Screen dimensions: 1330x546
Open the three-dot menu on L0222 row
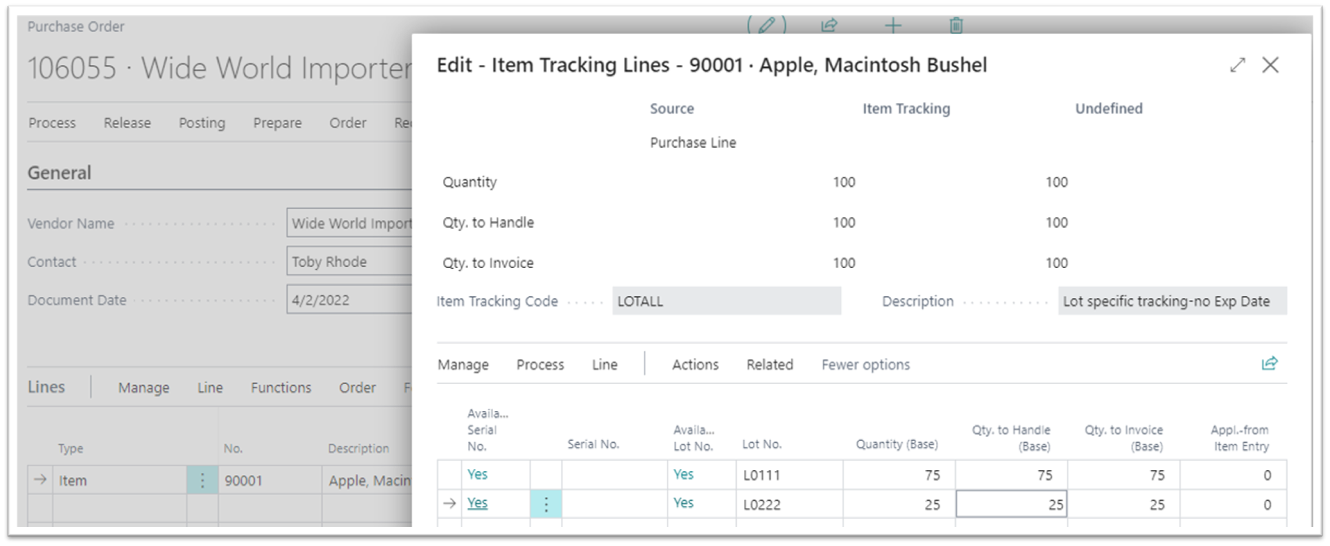(546, 505)
